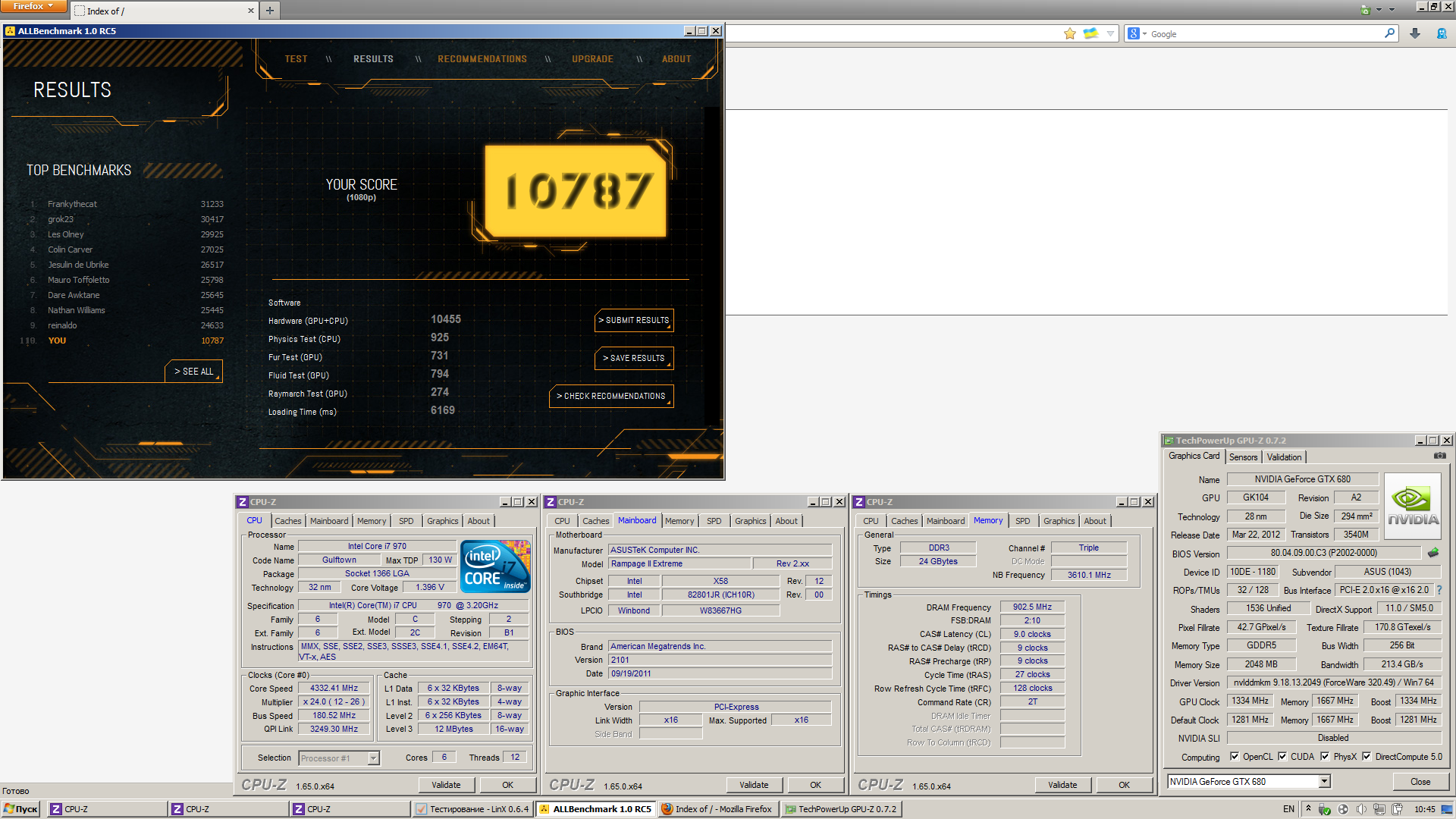Click the SUBMIT RESULTS button
Screen dimensions: 1456x819
(x=634, y=320)
